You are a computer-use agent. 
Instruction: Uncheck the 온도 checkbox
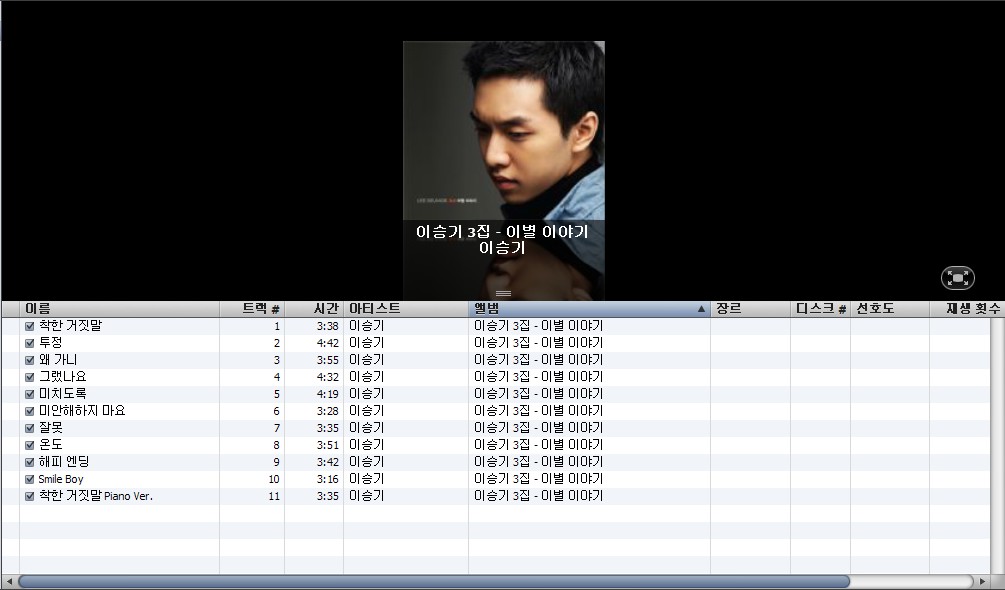[29, 445]
